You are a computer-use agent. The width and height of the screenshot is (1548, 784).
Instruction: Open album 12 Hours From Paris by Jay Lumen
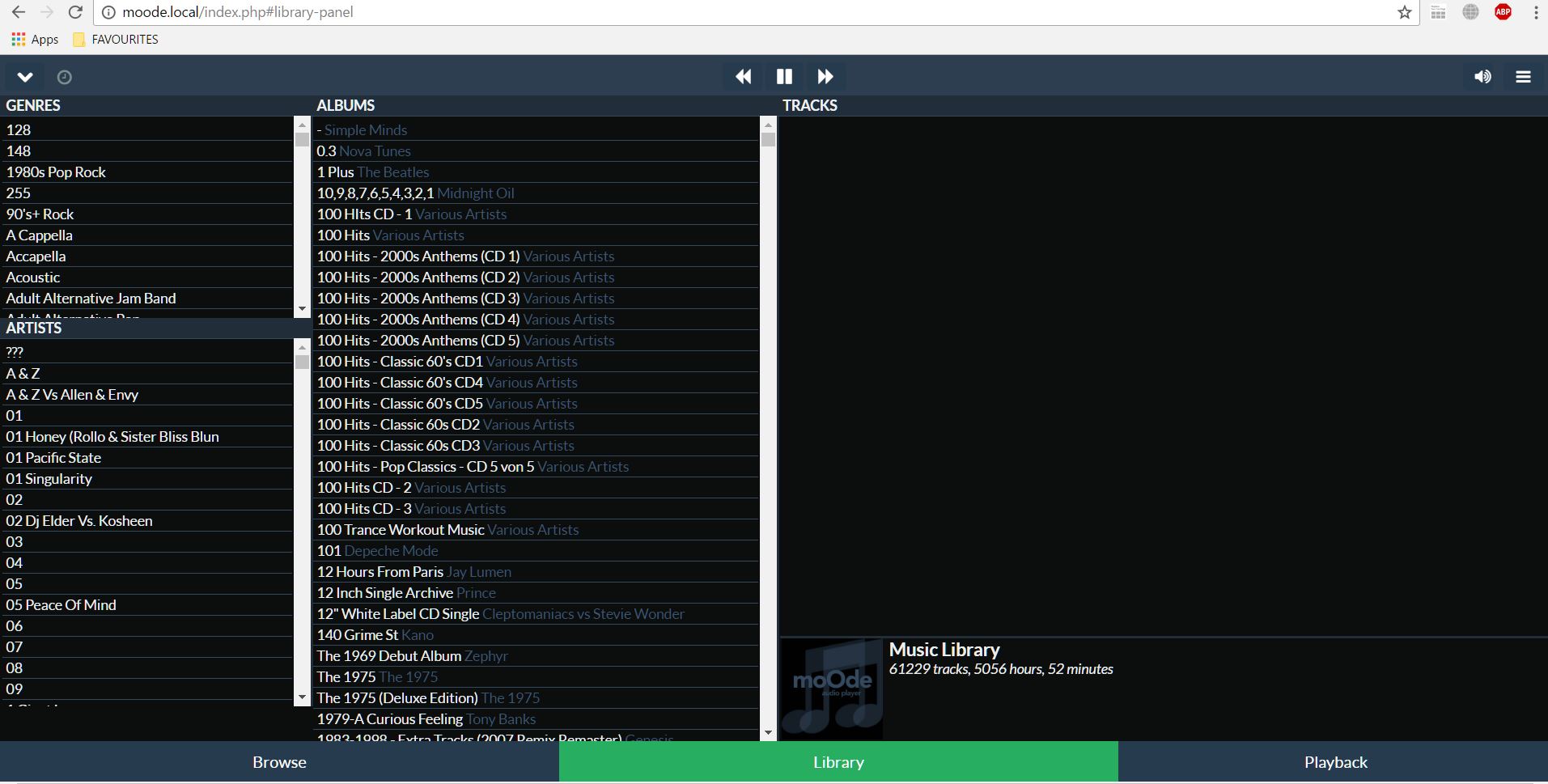536,571
